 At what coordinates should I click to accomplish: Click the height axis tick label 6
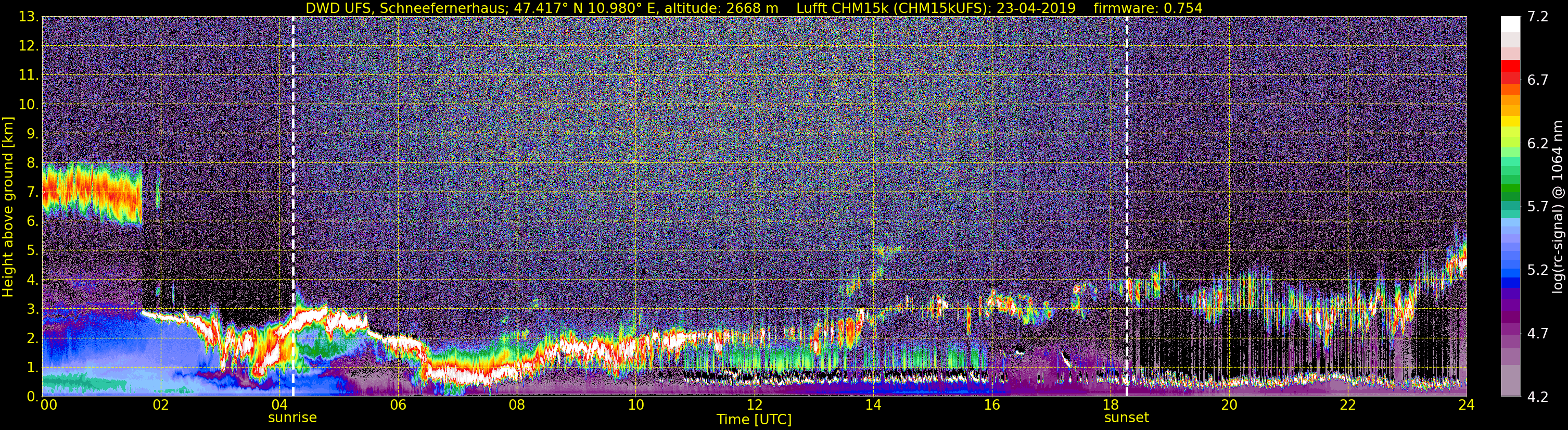[32, 222]
